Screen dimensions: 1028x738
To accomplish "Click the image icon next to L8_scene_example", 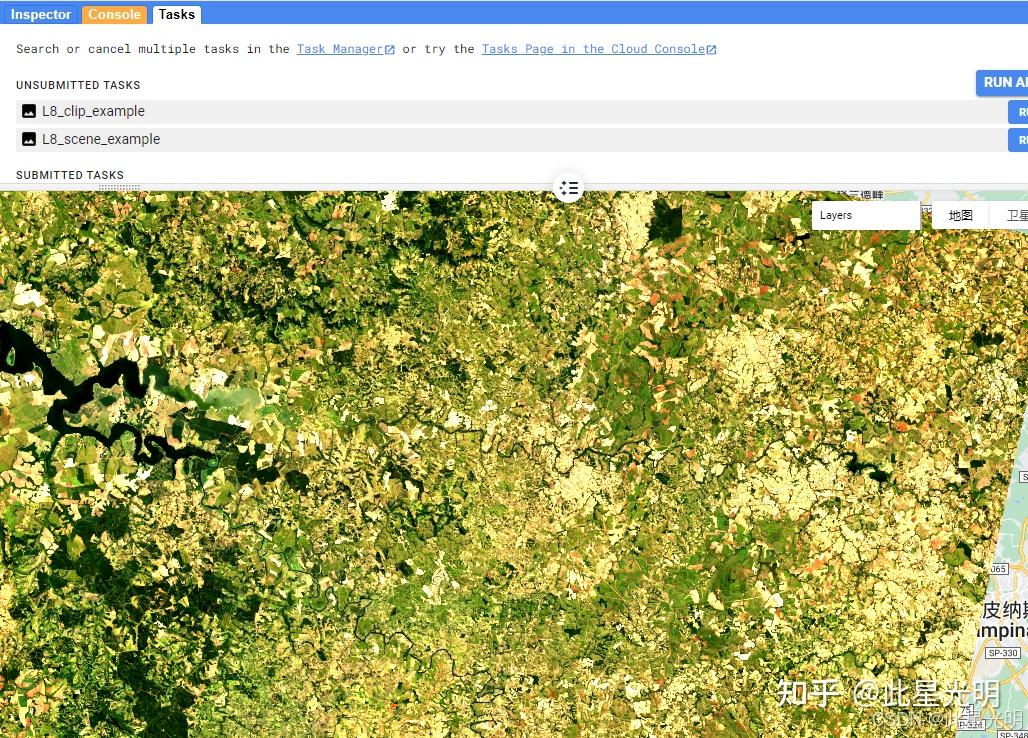I will [28, 139].
